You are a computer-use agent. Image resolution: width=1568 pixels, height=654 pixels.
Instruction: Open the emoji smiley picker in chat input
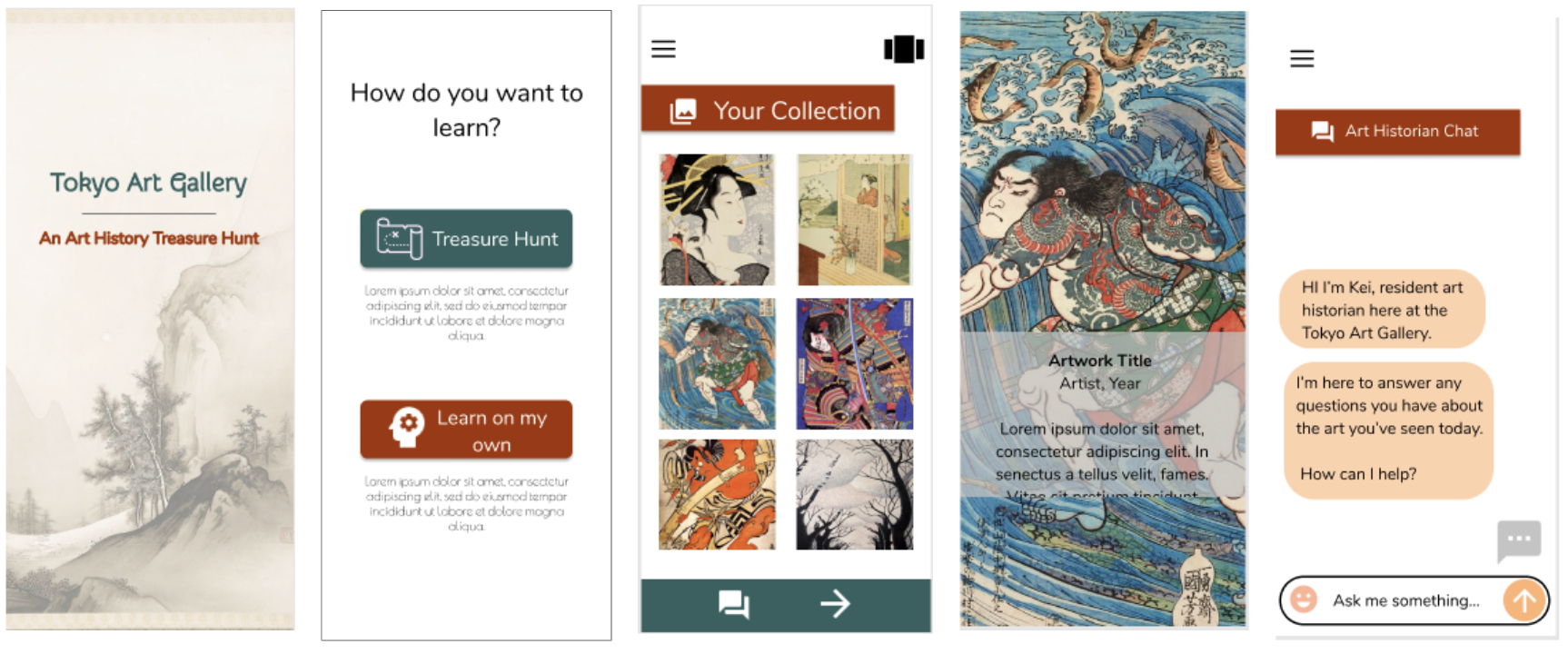point(1304,599)
